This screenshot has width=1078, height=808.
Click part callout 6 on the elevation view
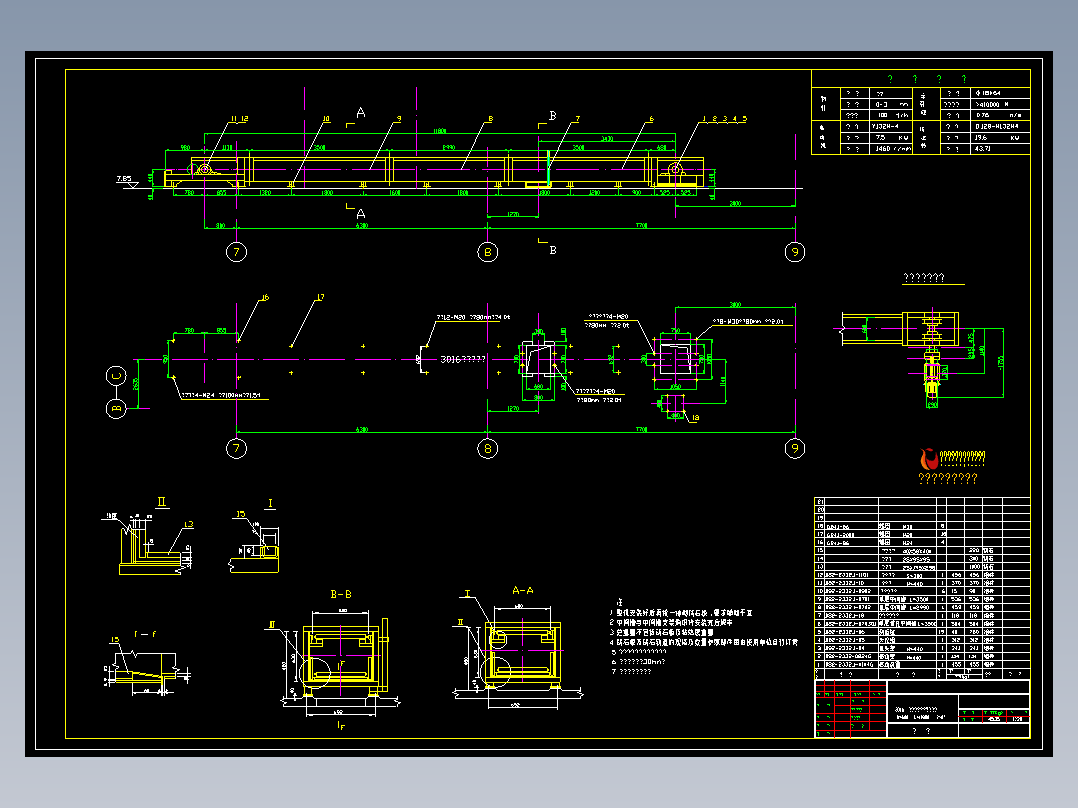tap(651, 119)
